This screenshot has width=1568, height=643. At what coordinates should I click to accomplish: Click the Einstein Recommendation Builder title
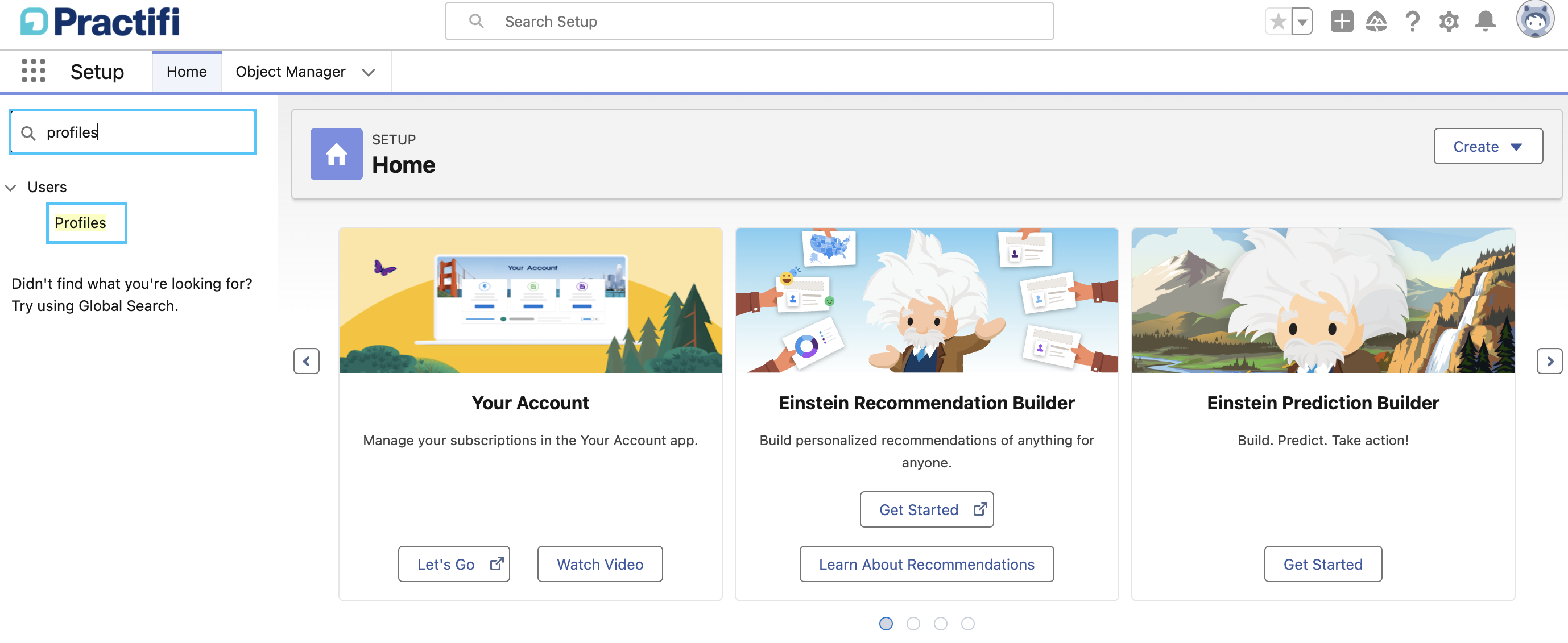[x=926, y=403]
